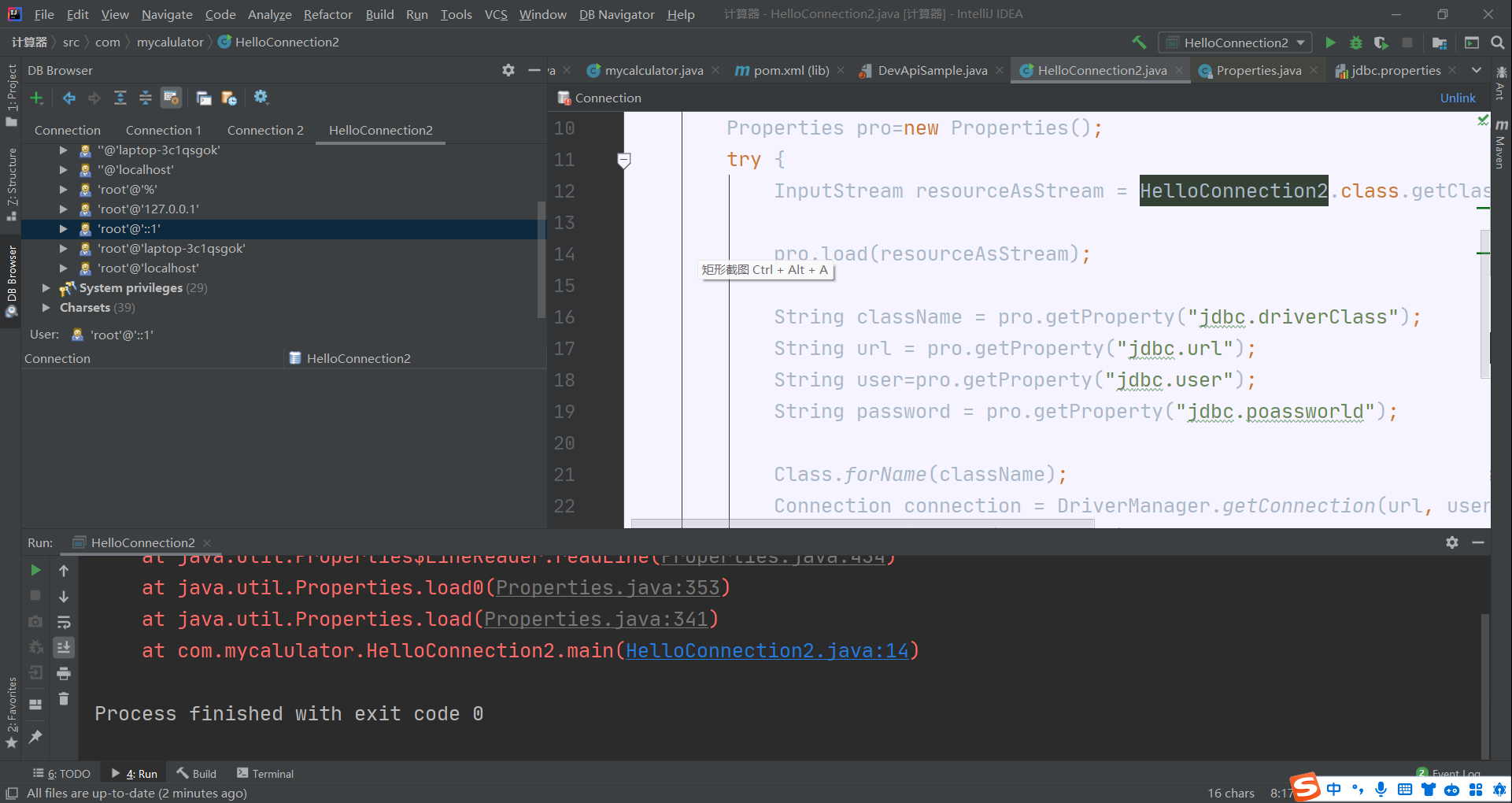
Task: Open HelloConnection2.java:14 stack trace link
Action: 767,651
